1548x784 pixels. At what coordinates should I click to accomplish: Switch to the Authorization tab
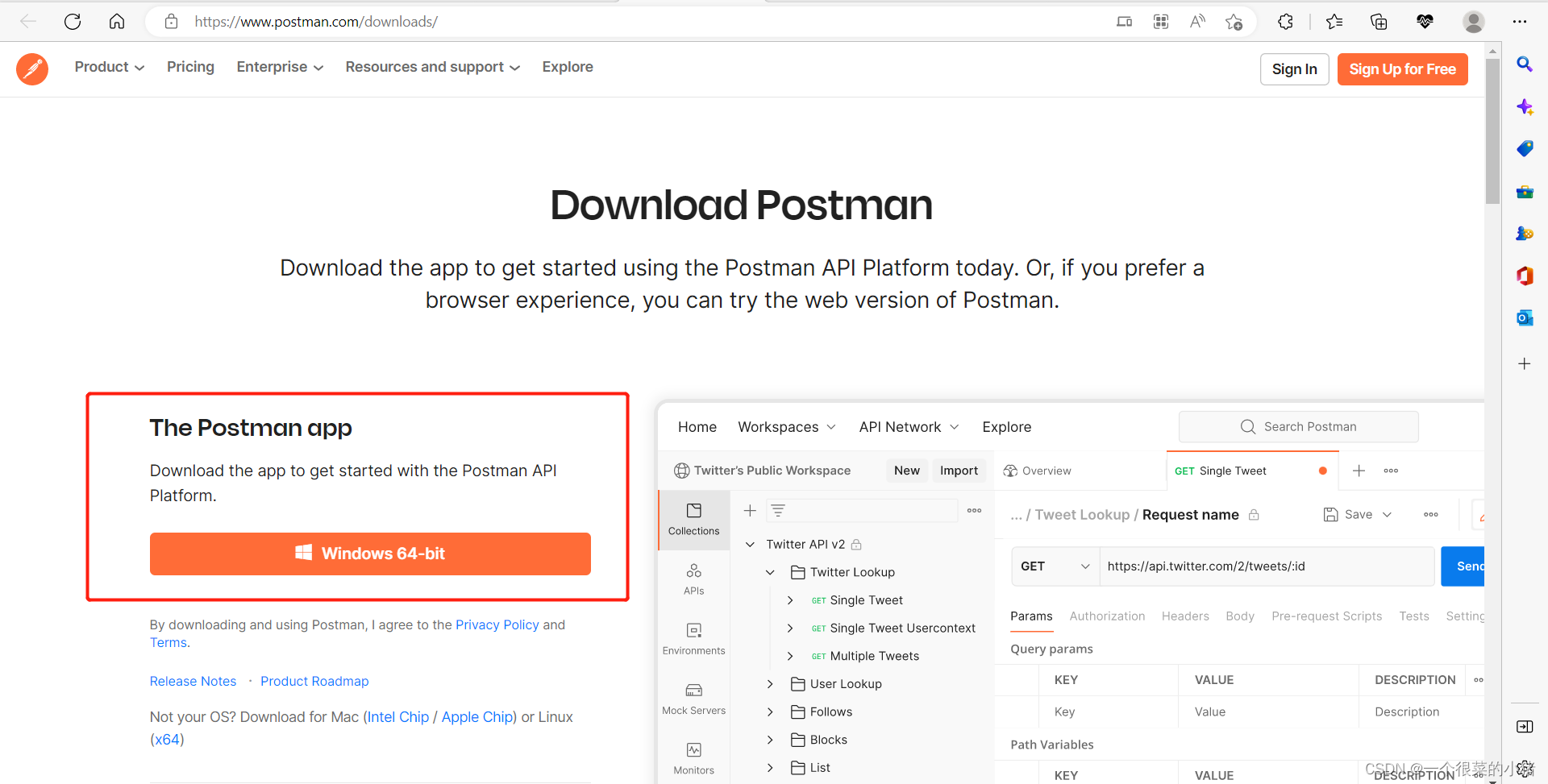(1107, 616)
